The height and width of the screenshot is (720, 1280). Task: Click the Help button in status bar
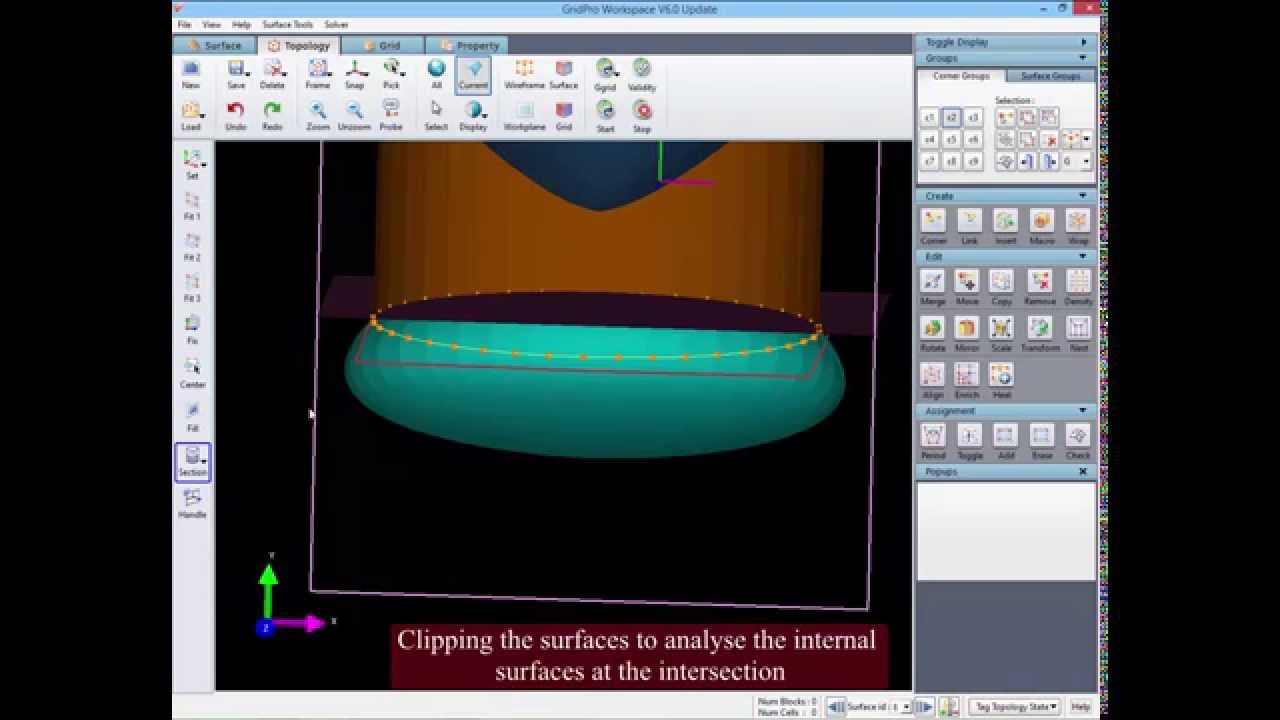1080,707
